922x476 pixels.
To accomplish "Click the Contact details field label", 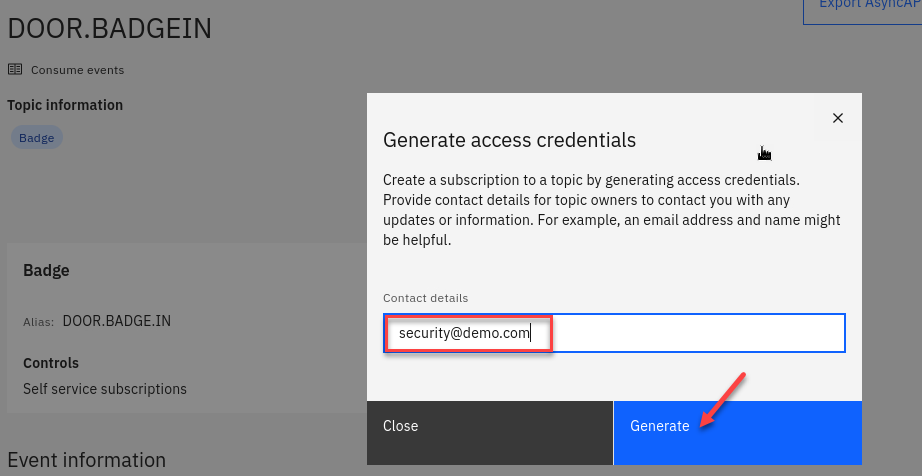I will coord(425,298).
